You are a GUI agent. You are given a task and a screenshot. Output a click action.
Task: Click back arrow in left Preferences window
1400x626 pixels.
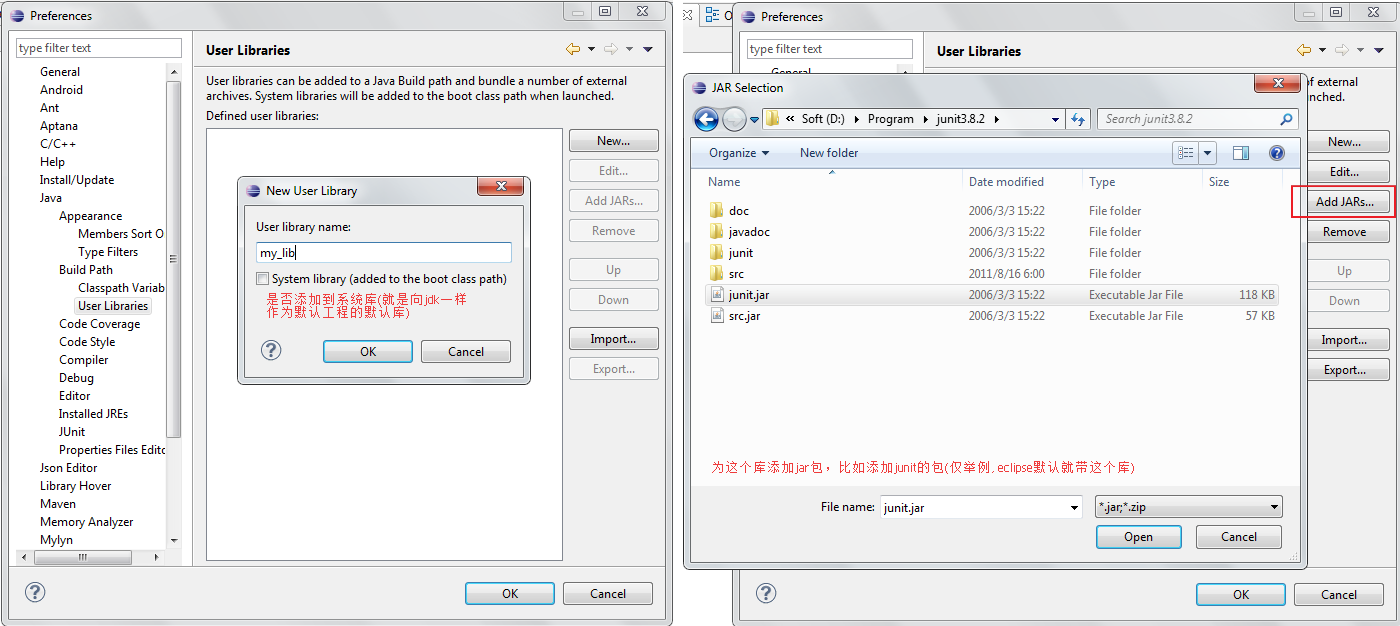(573, 49)
